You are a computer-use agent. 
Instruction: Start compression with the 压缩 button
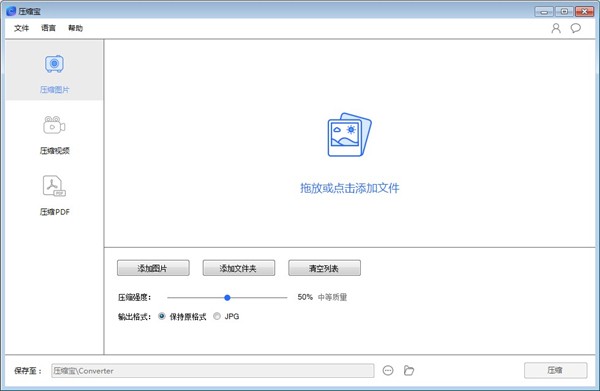tap(555, 370)
